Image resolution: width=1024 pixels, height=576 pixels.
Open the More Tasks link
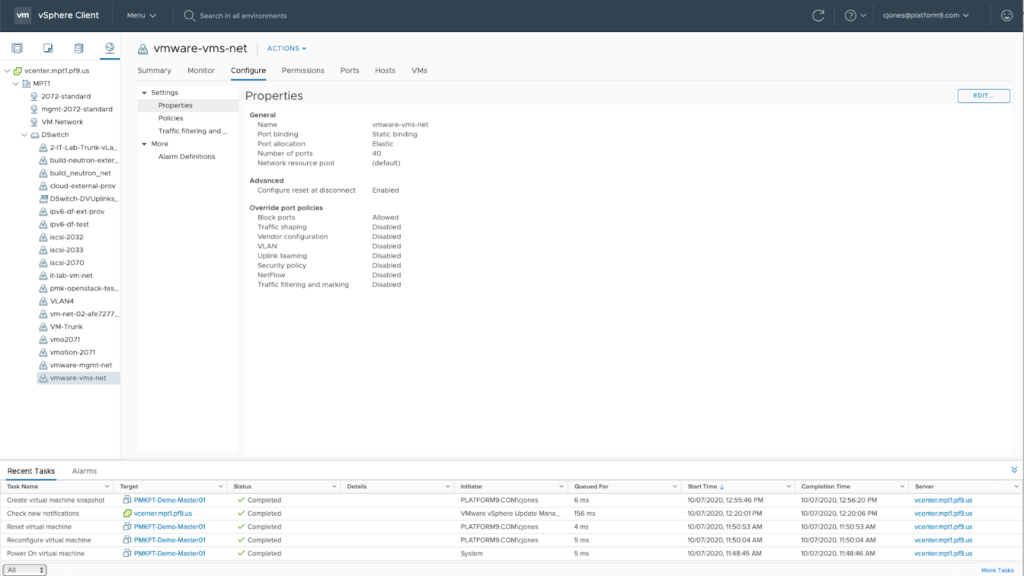click(x=997, y=569)
